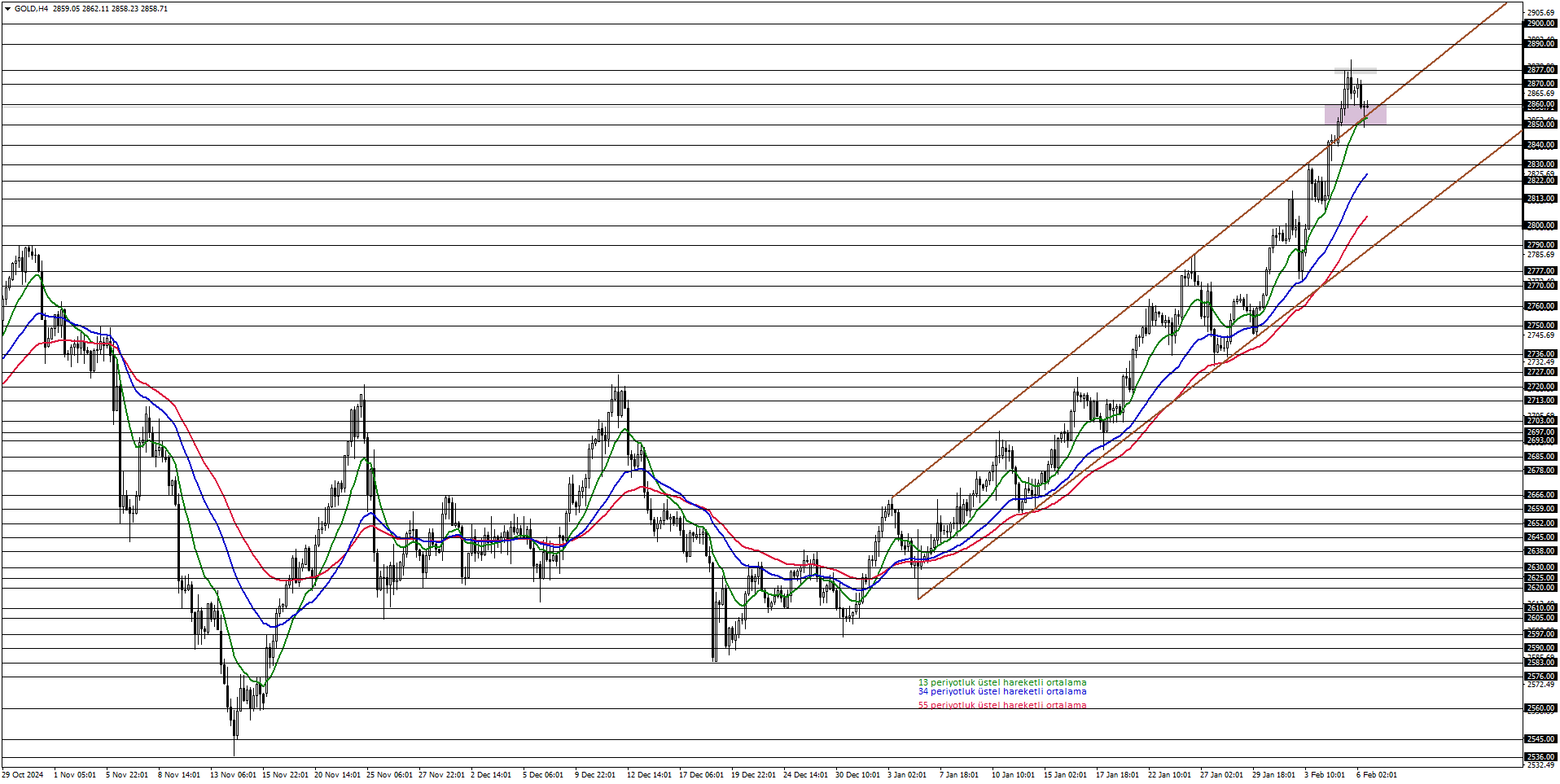This screenshot has height=784, width=1560.
Task: Click the 2750.00 price level label
Action: [1540, 326]
